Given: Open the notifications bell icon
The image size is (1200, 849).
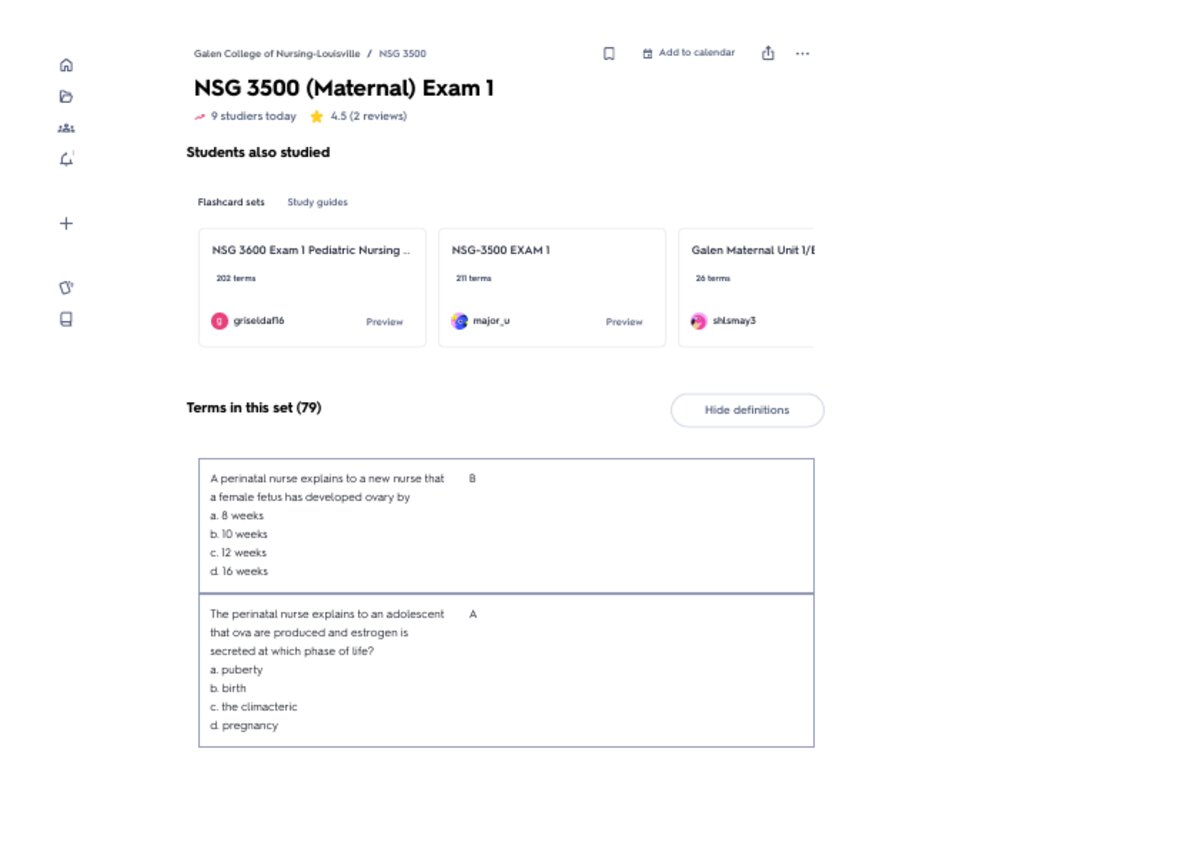Looking at the screenshot, I should [67, 159].
